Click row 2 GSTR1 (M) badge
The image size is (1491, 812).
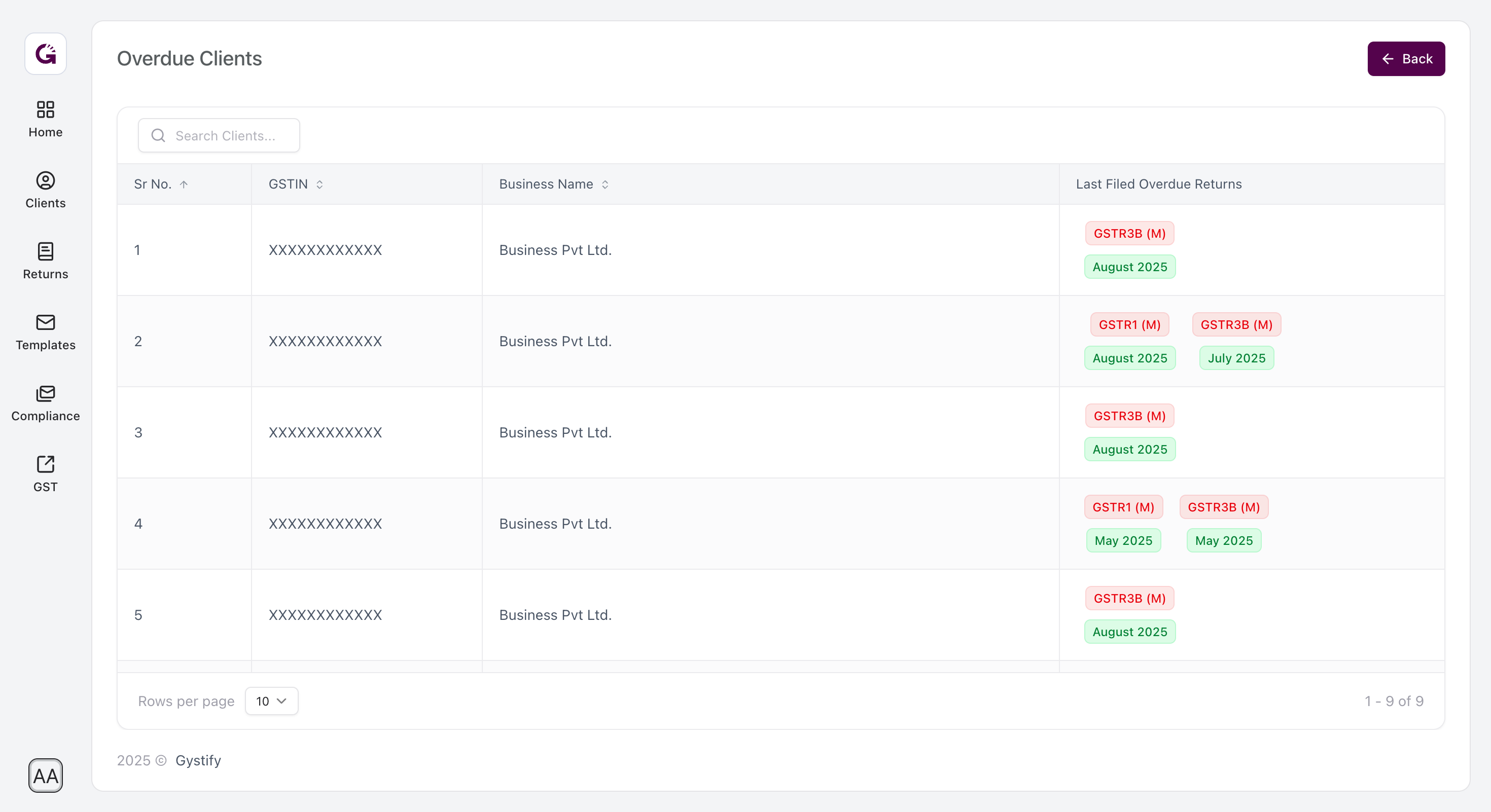pyautogui.click(x=1129, y=324)
